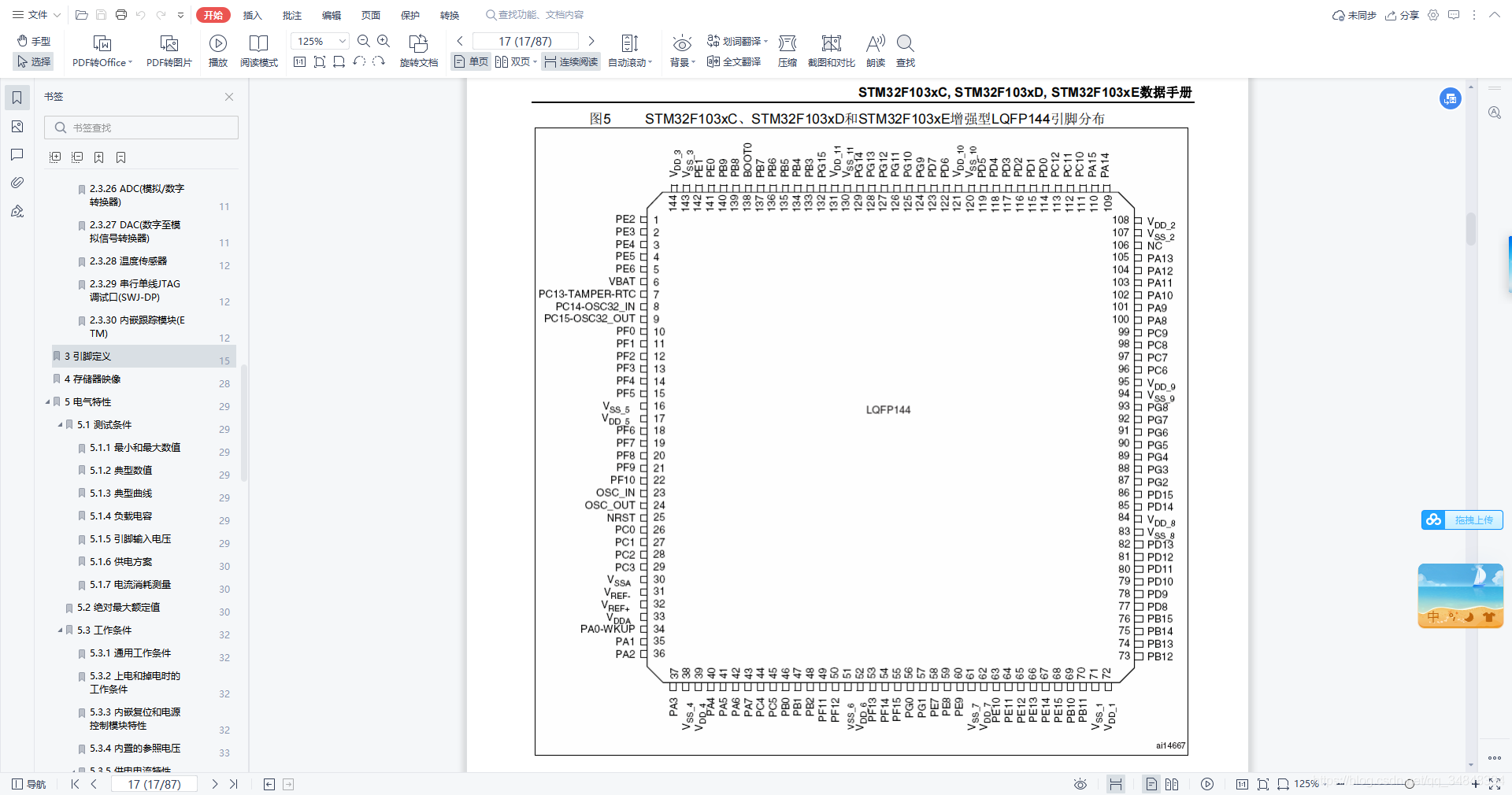Select bookmark 3 引脚定义

[144, 357]
